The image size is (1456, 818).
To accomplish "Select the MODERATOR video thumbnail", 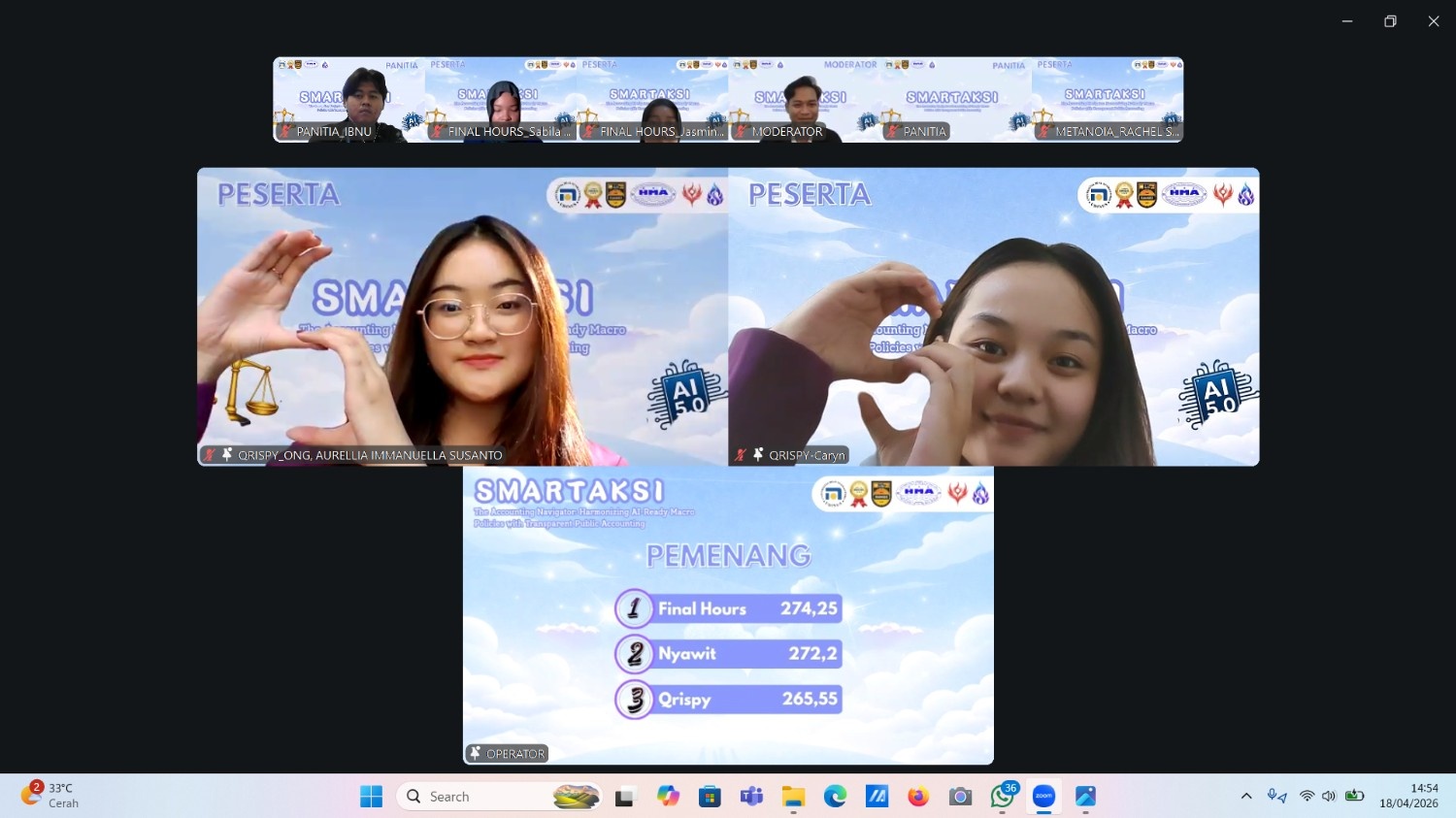I will click(x=804, y=100).
